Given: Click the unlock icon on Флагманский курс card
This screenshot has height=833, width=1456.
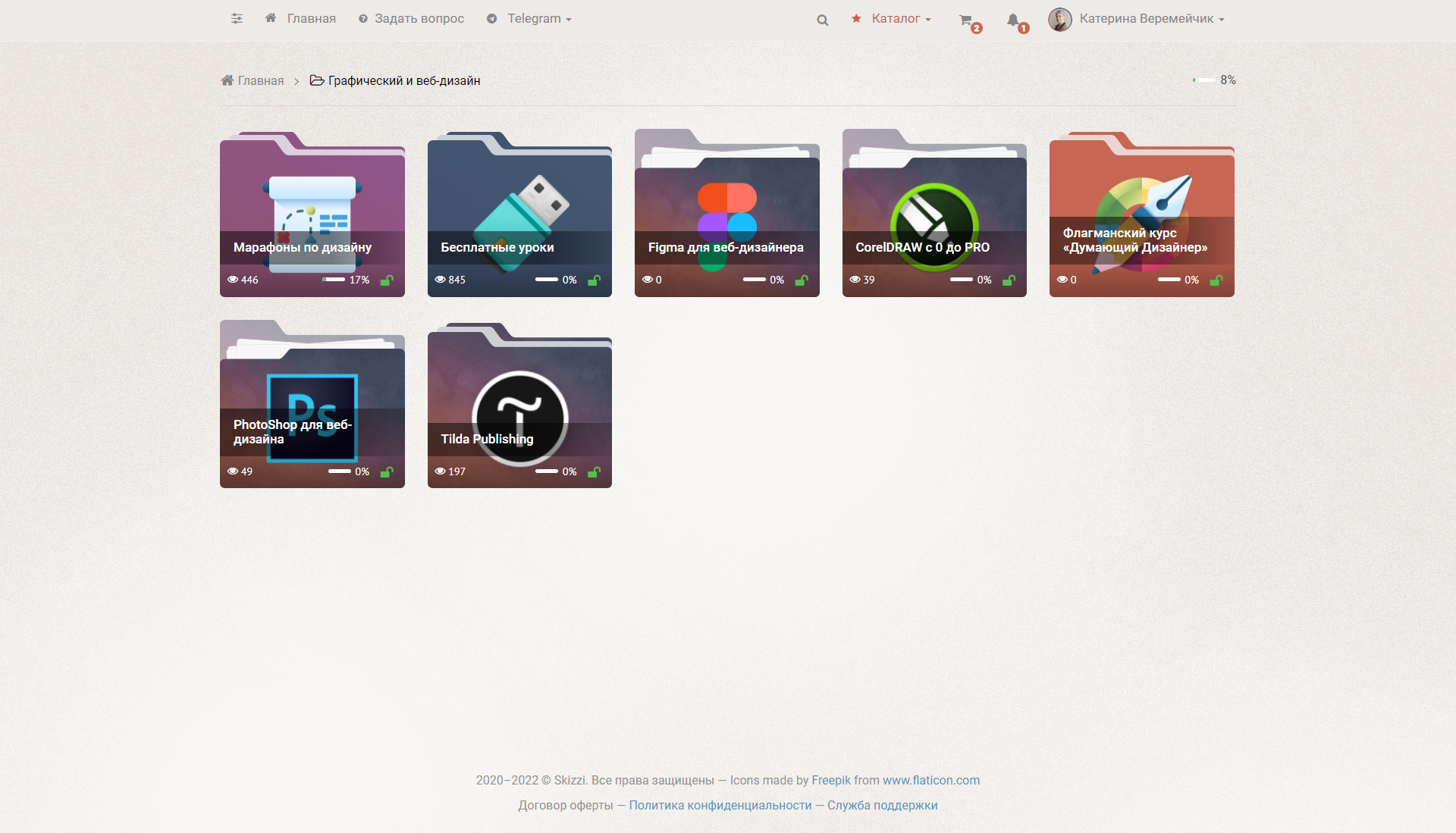Looking at the screenshot, I should [x=1216, y=280].
